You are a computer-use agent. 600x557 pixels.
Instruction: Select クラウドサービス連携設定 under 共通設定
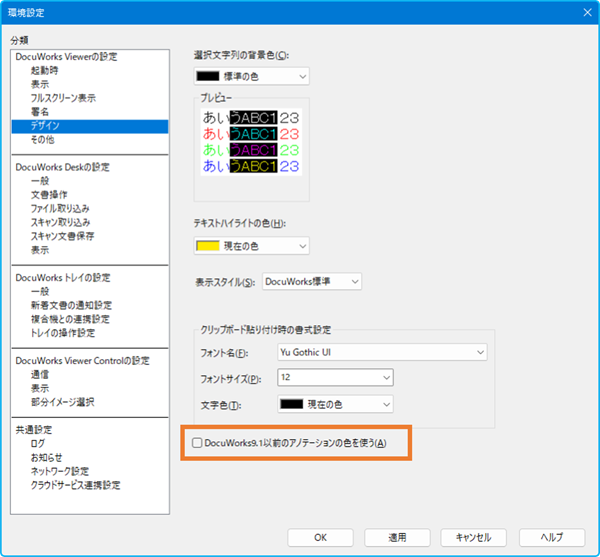pos(75,485)
